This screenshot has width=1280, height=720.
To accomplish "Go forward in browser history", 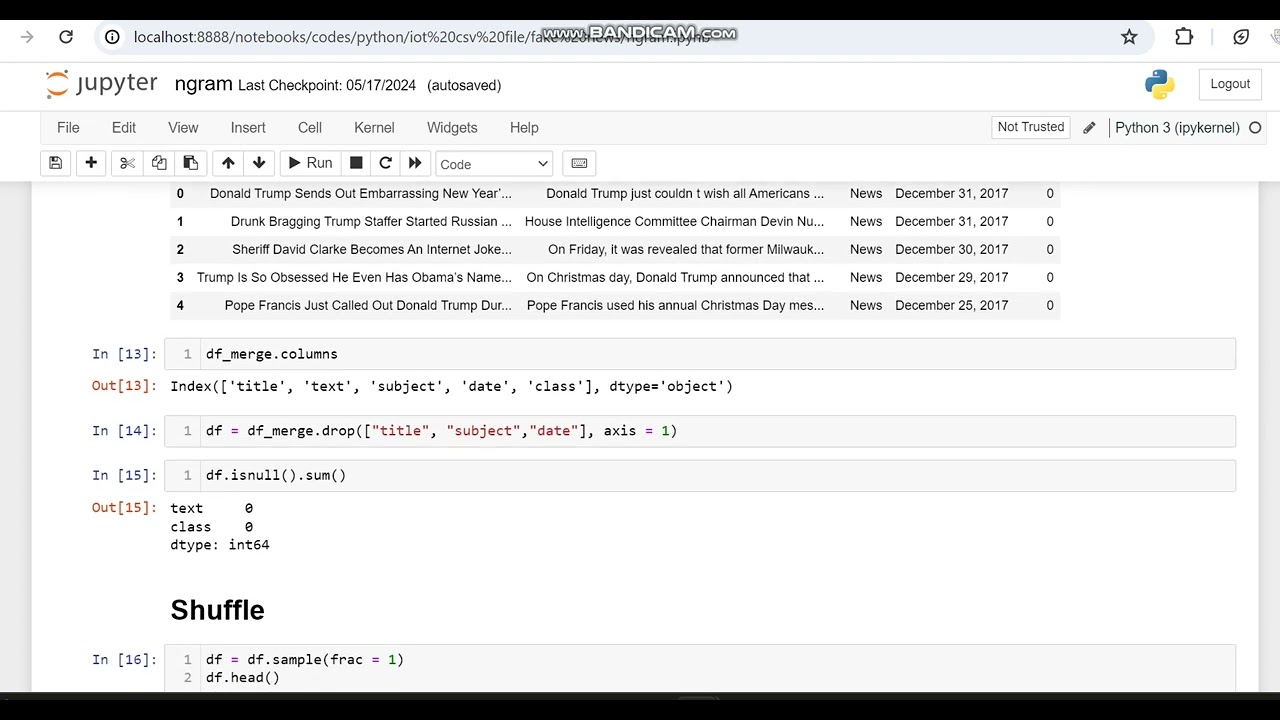I will 27,37.
